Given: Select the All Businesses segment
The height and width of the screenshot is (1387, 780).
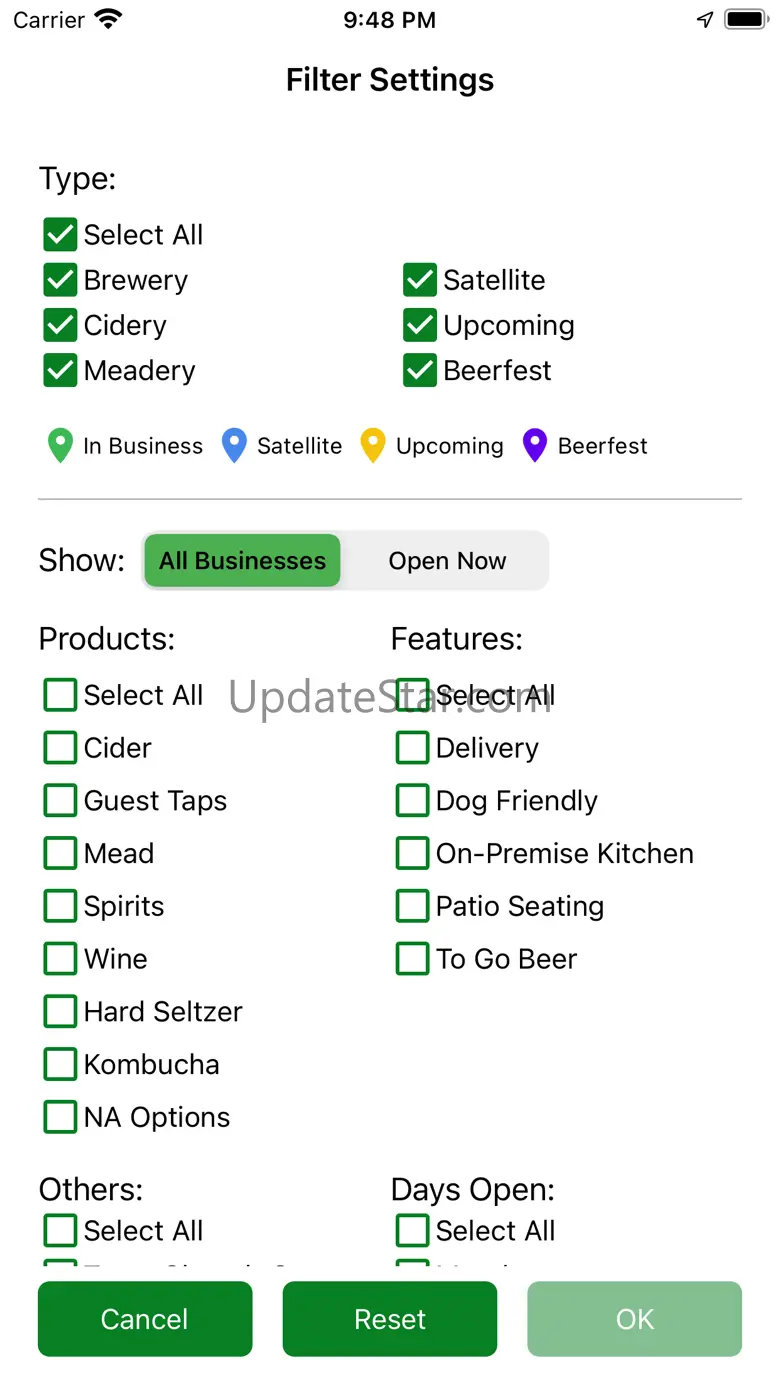Looking at the screenshot, I should (x=242, y=561).
